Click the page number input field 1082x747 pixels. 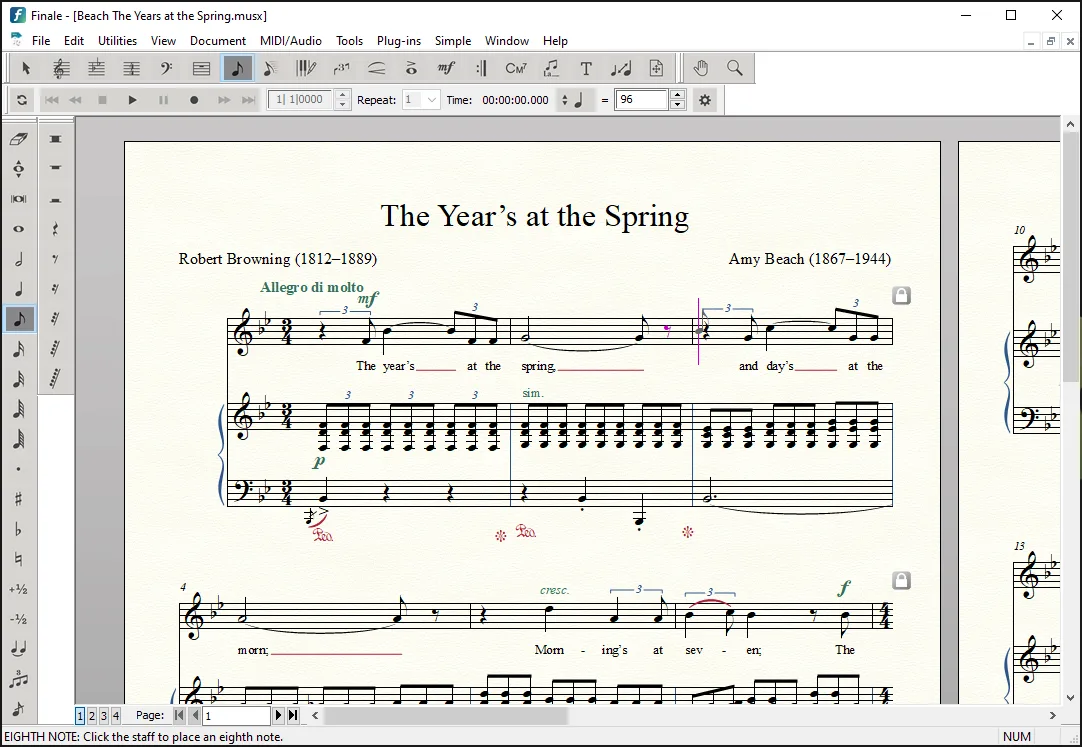click(236, 716)
